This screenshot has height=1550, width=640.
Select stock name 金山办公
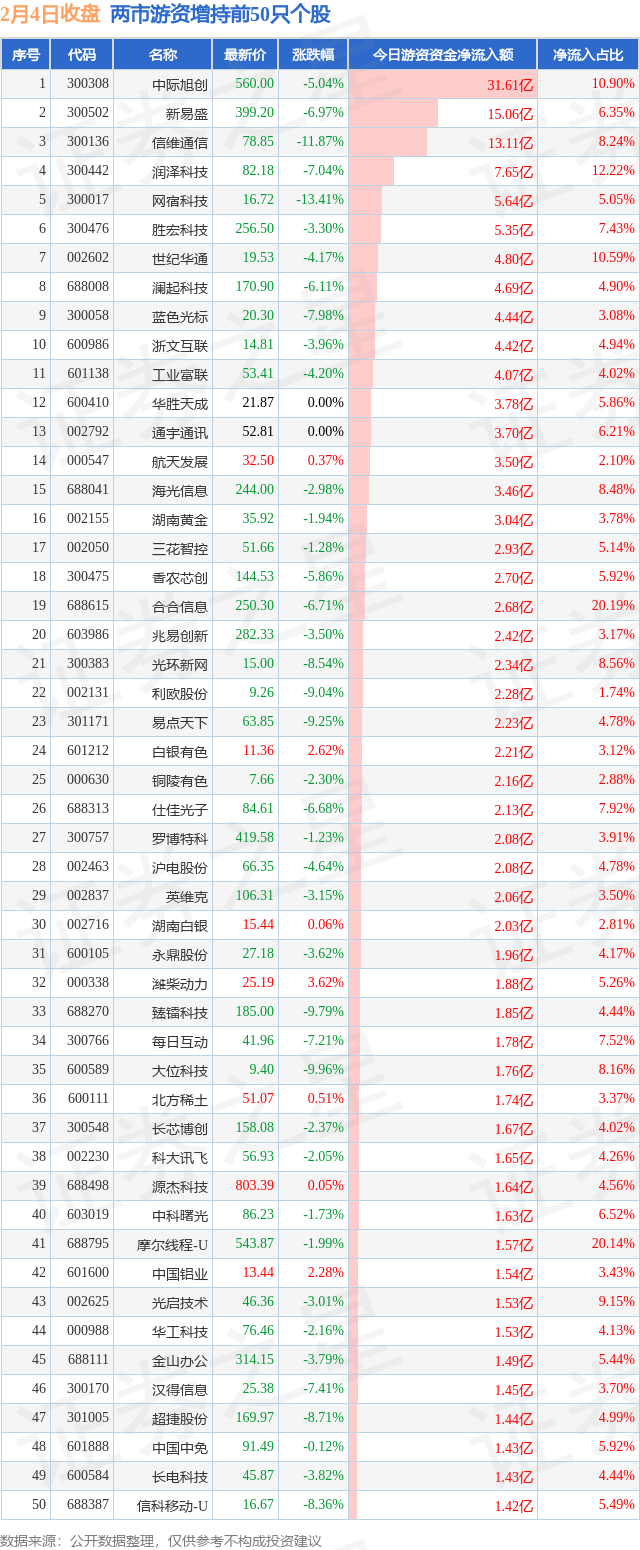[180, 1360]
